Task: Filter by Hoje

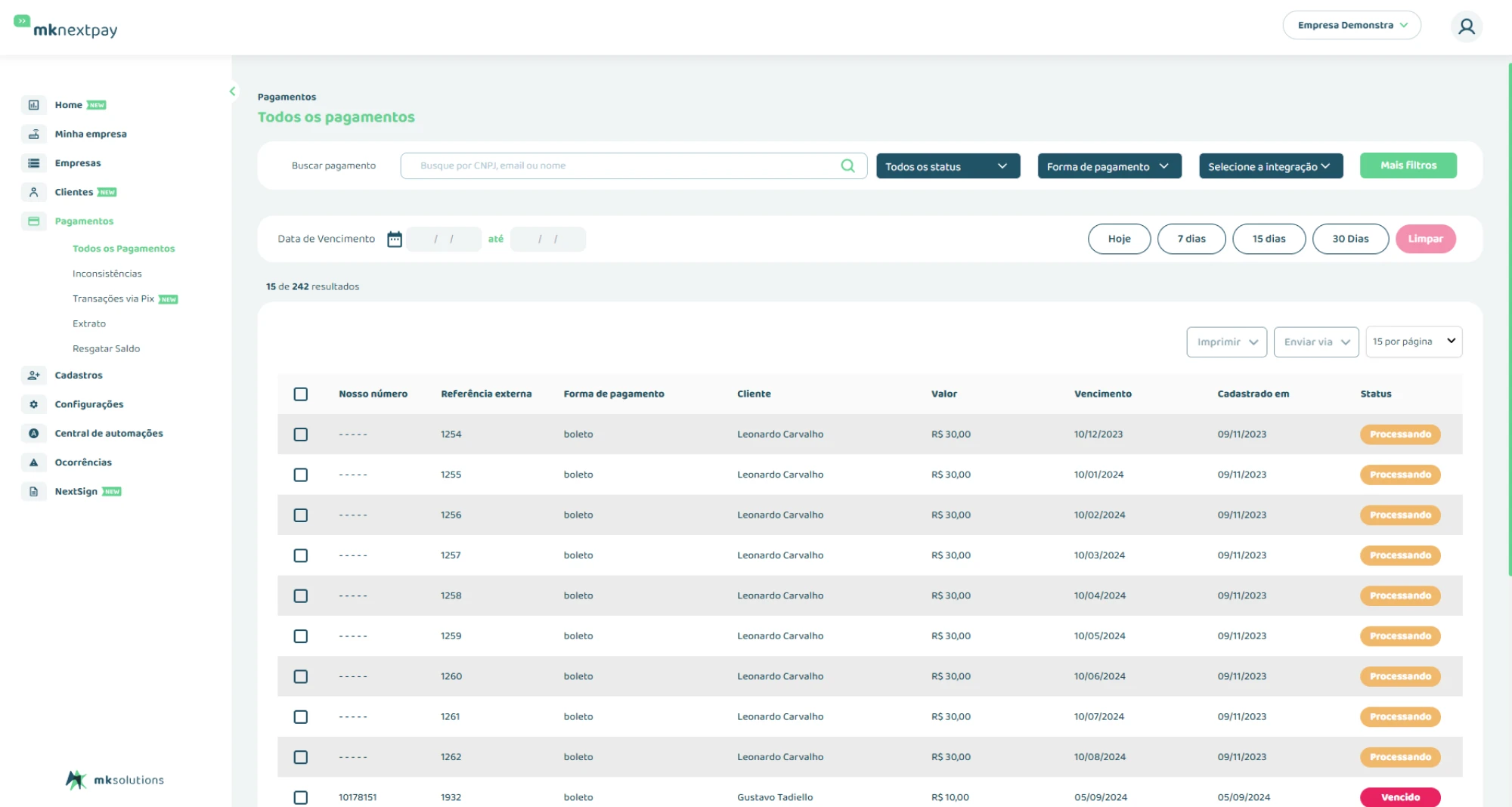Action: (1119, 239)
